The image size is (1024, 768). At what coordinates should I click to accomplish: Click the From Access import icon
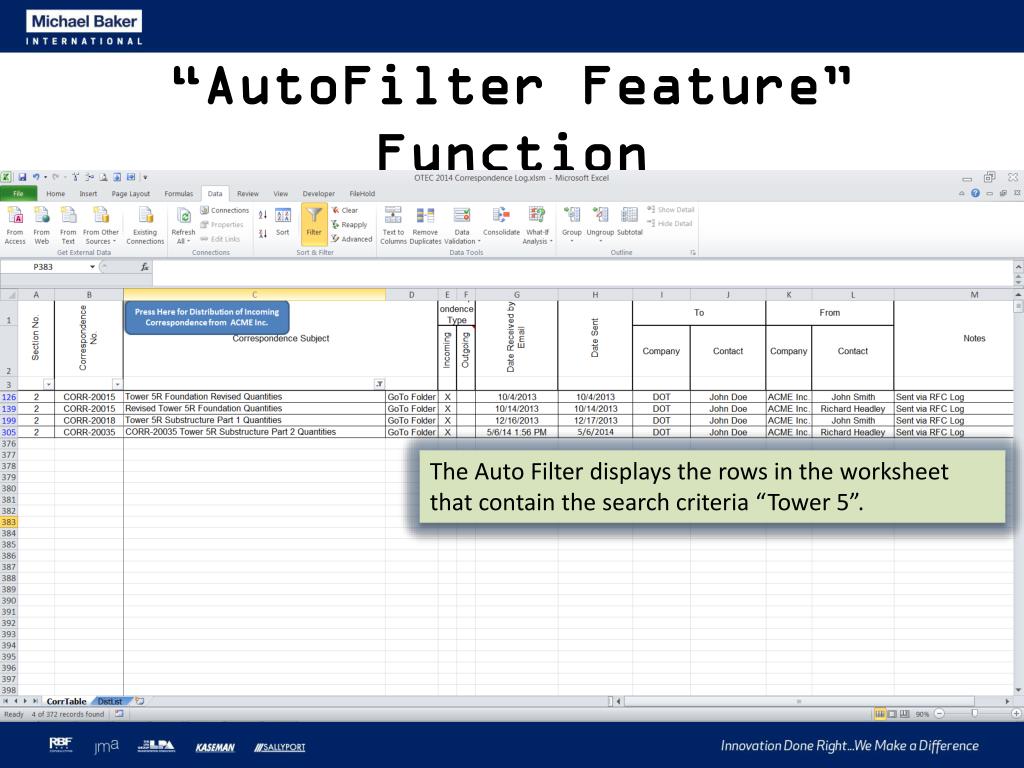point(14,226)
